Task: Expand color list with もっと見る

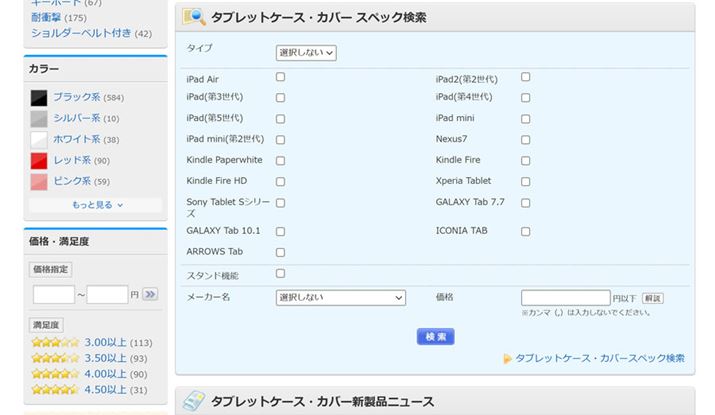Action: (96, 205)
